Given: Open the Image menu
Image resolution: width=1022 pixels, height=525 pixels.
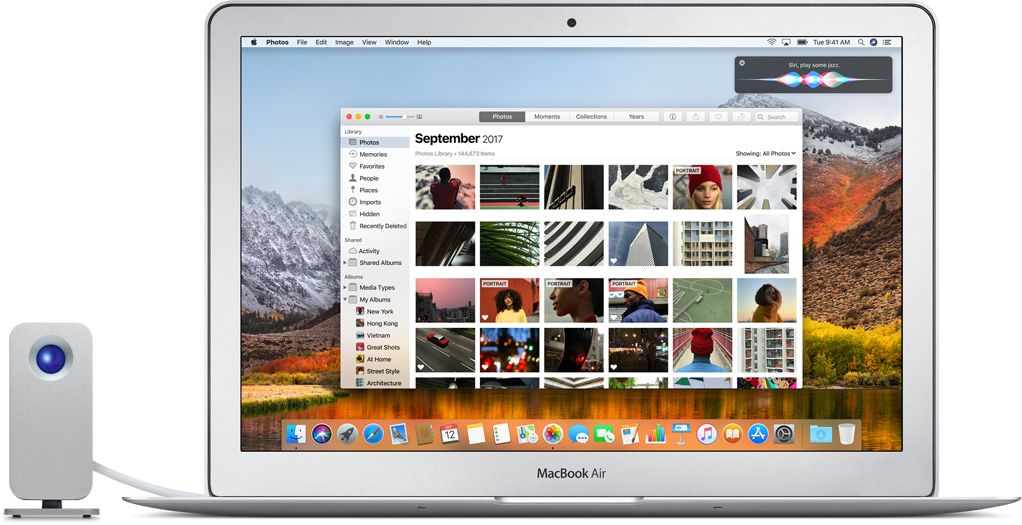Looking at the screenshot, I should tap(344, 42).
